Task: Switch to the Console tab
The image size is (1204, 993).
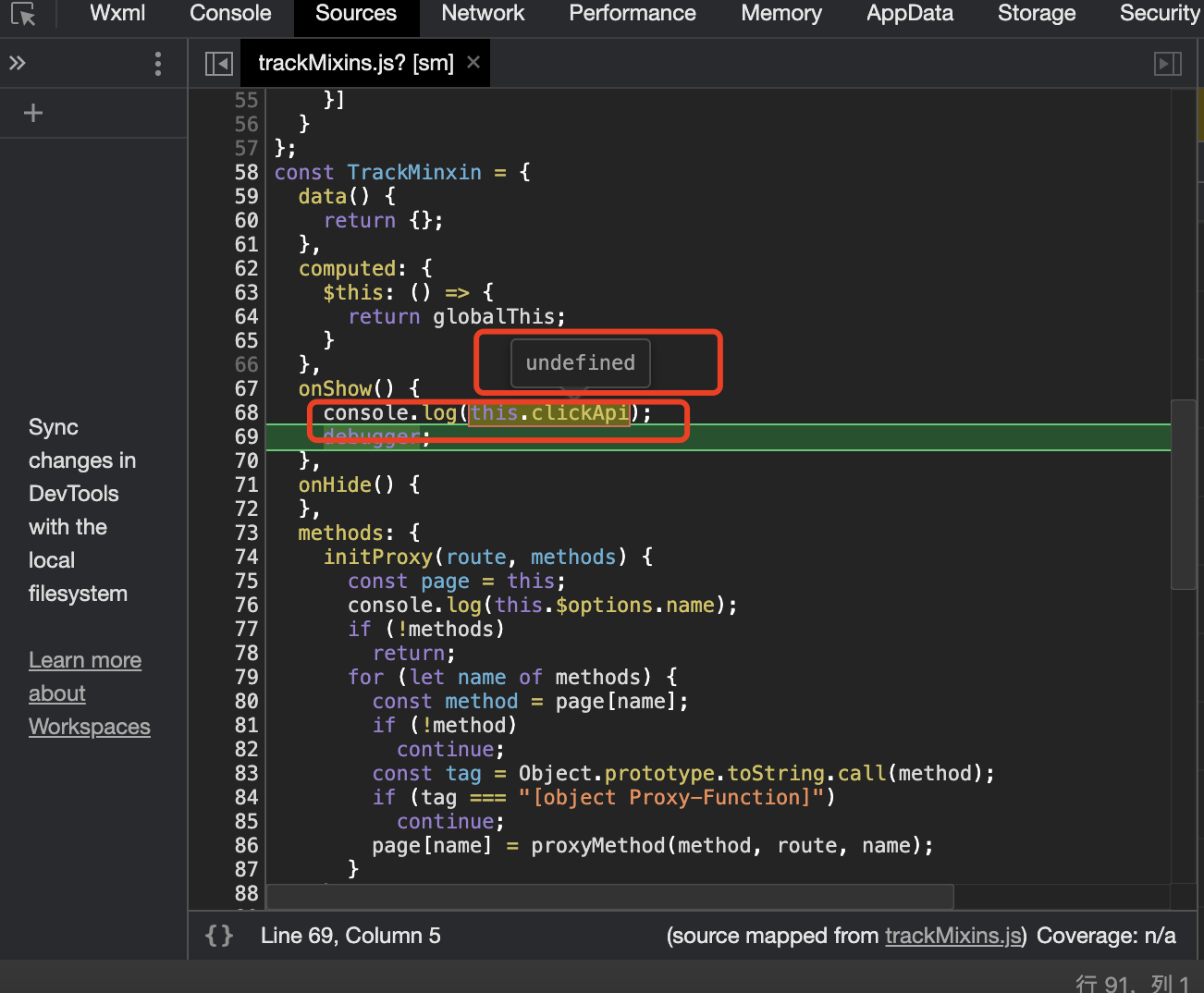Action: [x=230, y=13]
